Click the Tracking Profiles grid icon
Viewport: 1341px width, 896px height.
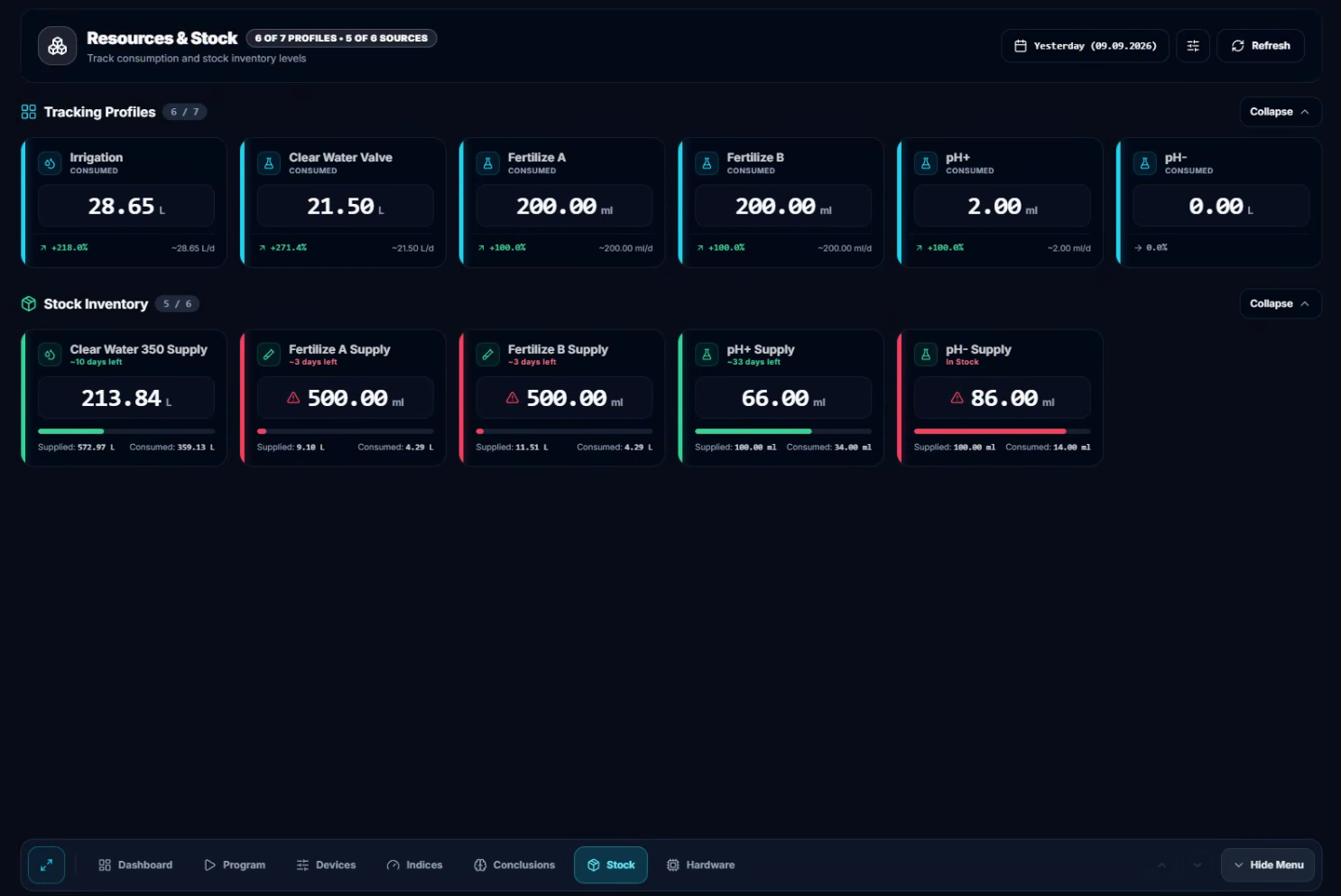[x=29, y=112]
